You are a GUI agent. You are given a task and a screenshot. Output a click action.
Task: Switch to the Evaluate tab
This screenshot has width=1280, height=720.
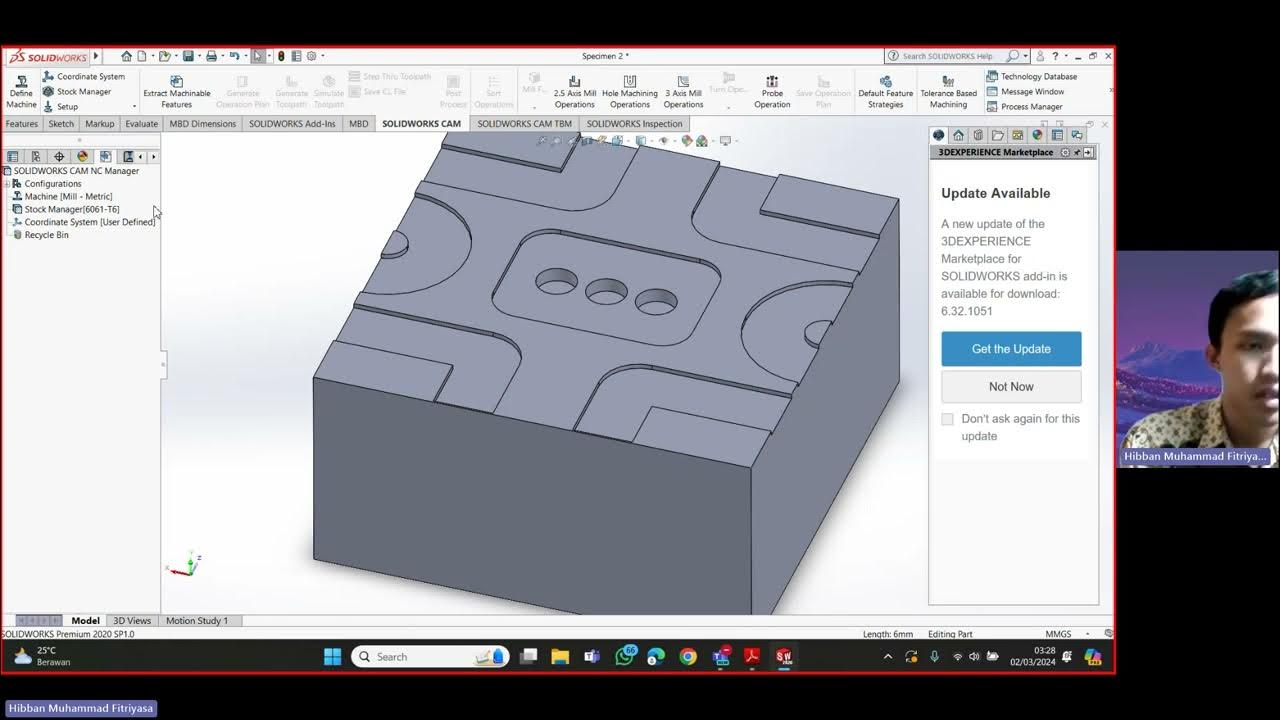pyautogui.click(x=141, y=124)
